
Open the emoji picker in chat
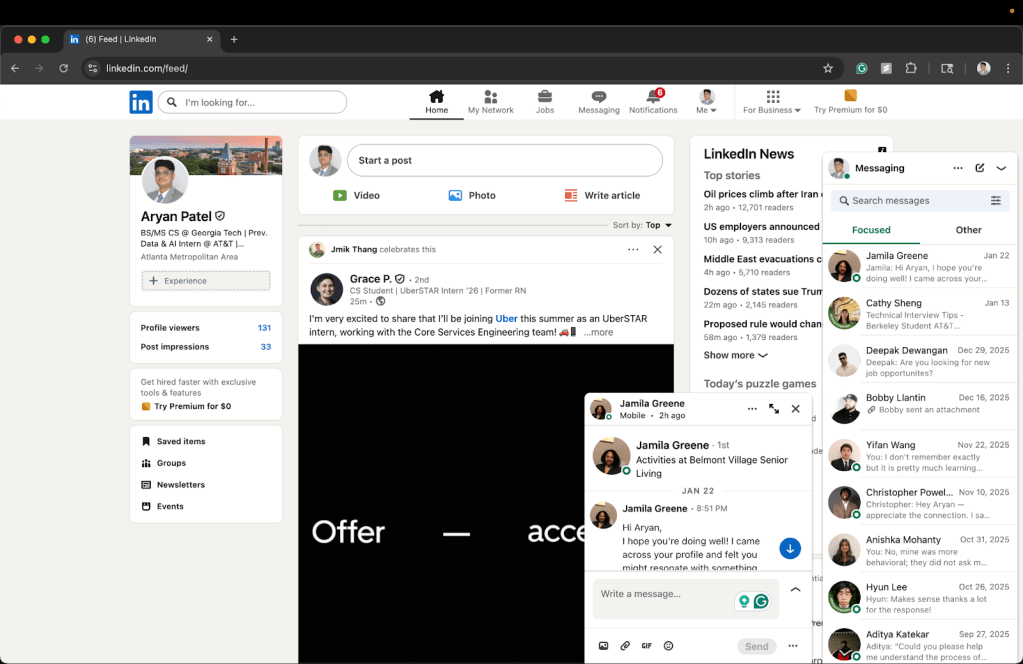668,646
